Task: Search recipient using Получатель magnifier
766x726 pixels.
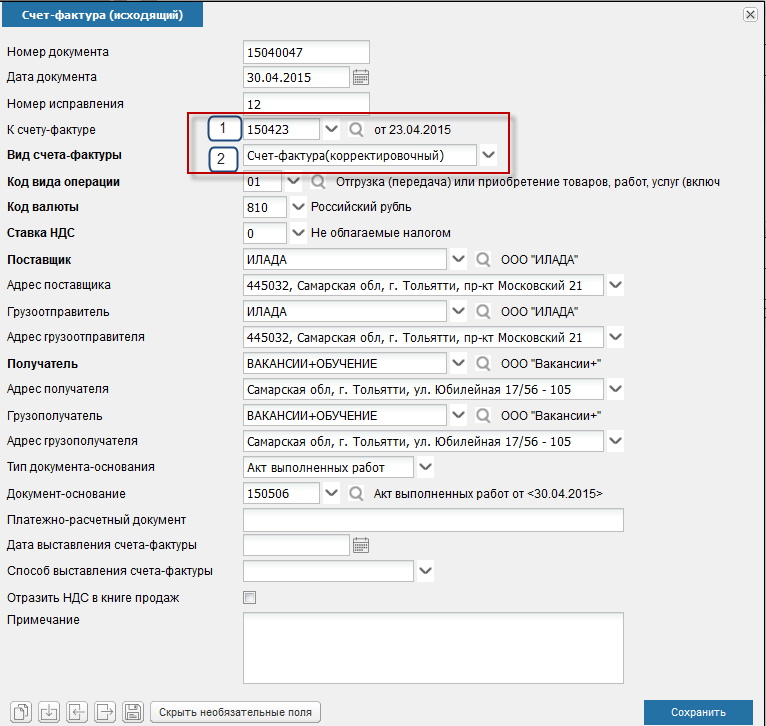Action: [483, 363]
